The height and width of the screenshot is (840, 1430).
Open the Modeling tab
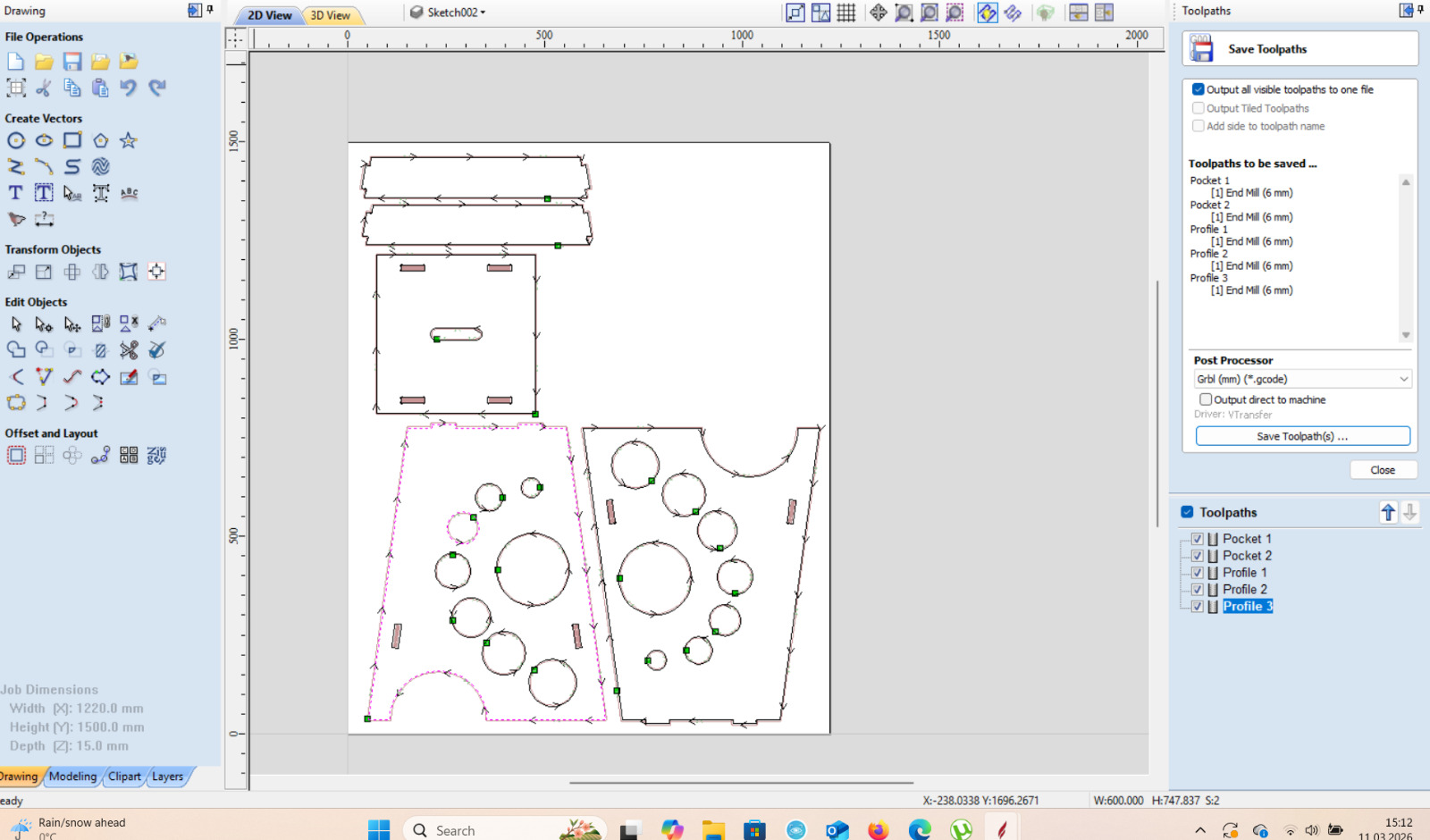click(72, 777)
